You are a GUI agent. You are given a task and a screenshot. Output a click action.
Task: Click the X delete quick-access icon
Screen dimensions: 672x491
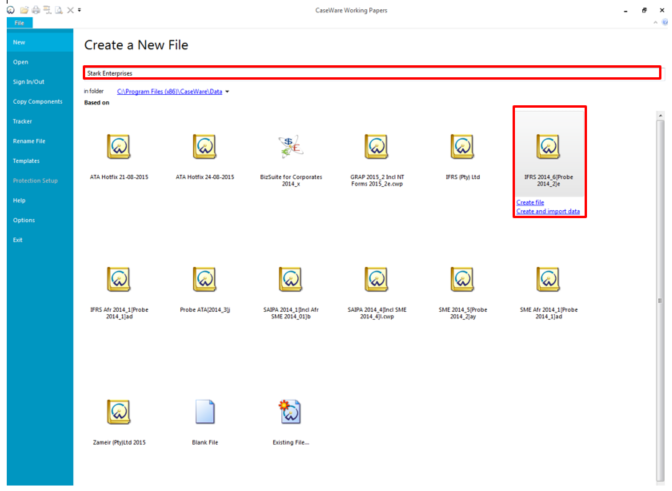(x=70, y=10)
